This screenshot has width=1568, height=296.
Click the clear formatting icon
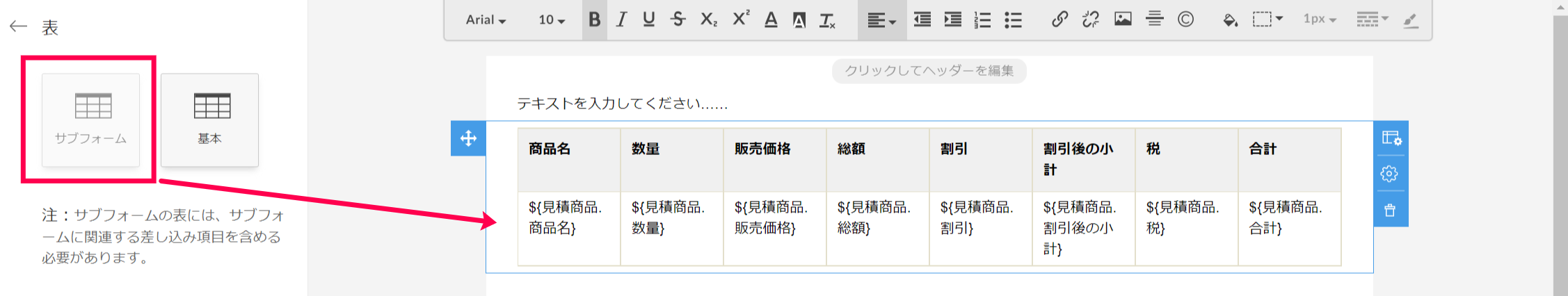click(x=826, y=20)
